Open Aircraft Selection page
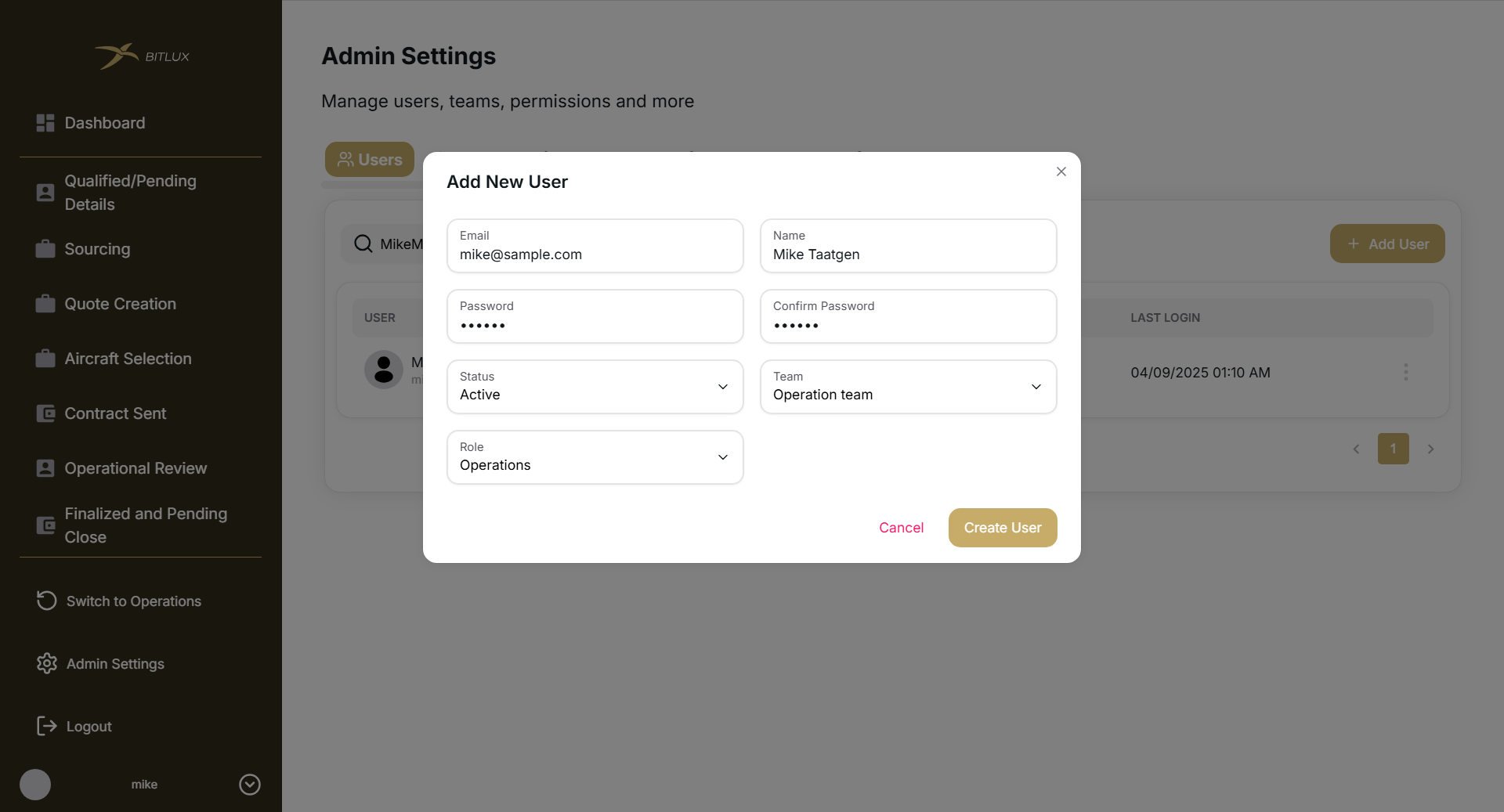The image size is (1504, 812). pyautogui.click(x=128, y=359)
